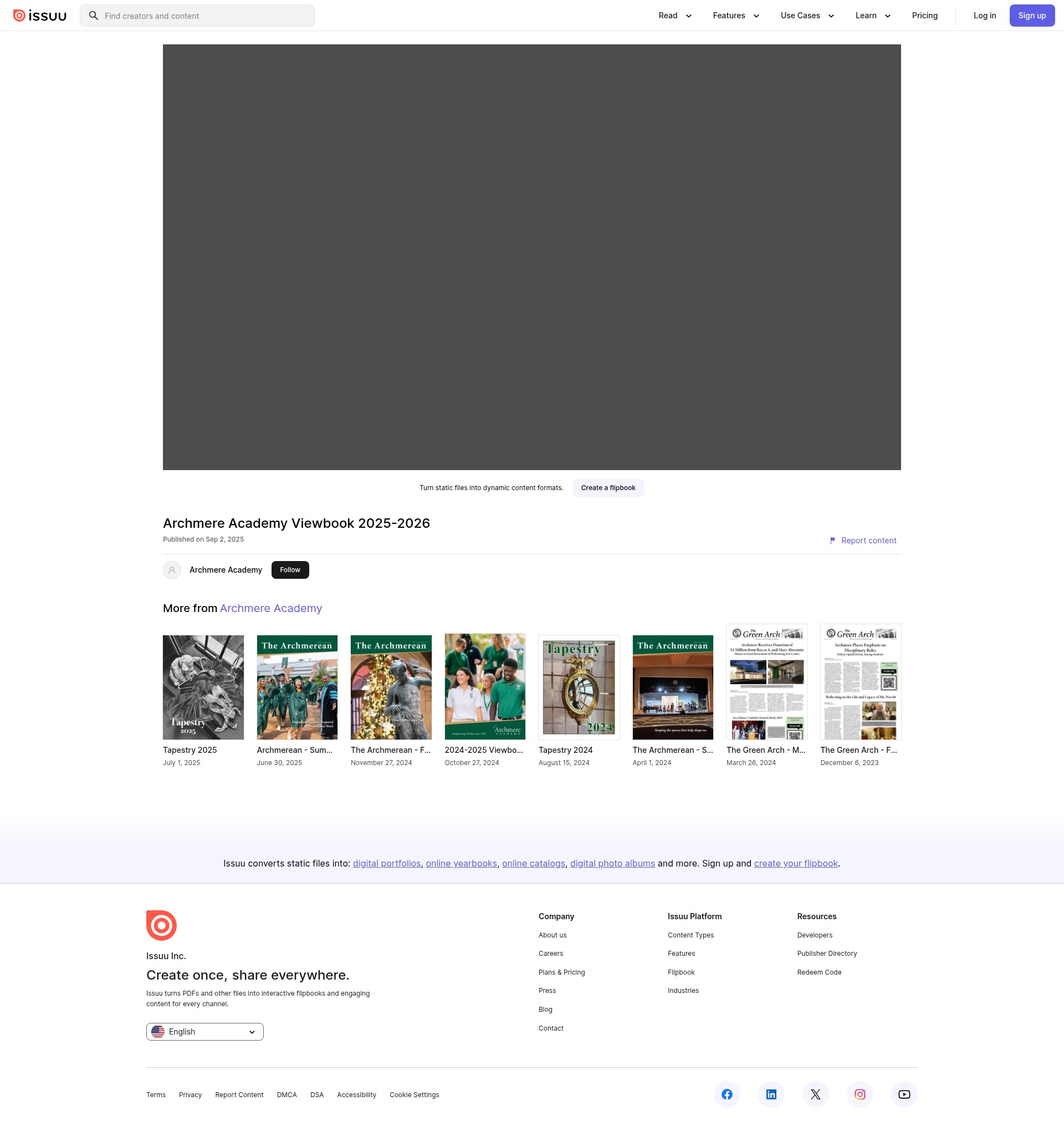Click the Issuu footer logo
This screenshot has width=1064, height=1121.
tap(162, 925)
